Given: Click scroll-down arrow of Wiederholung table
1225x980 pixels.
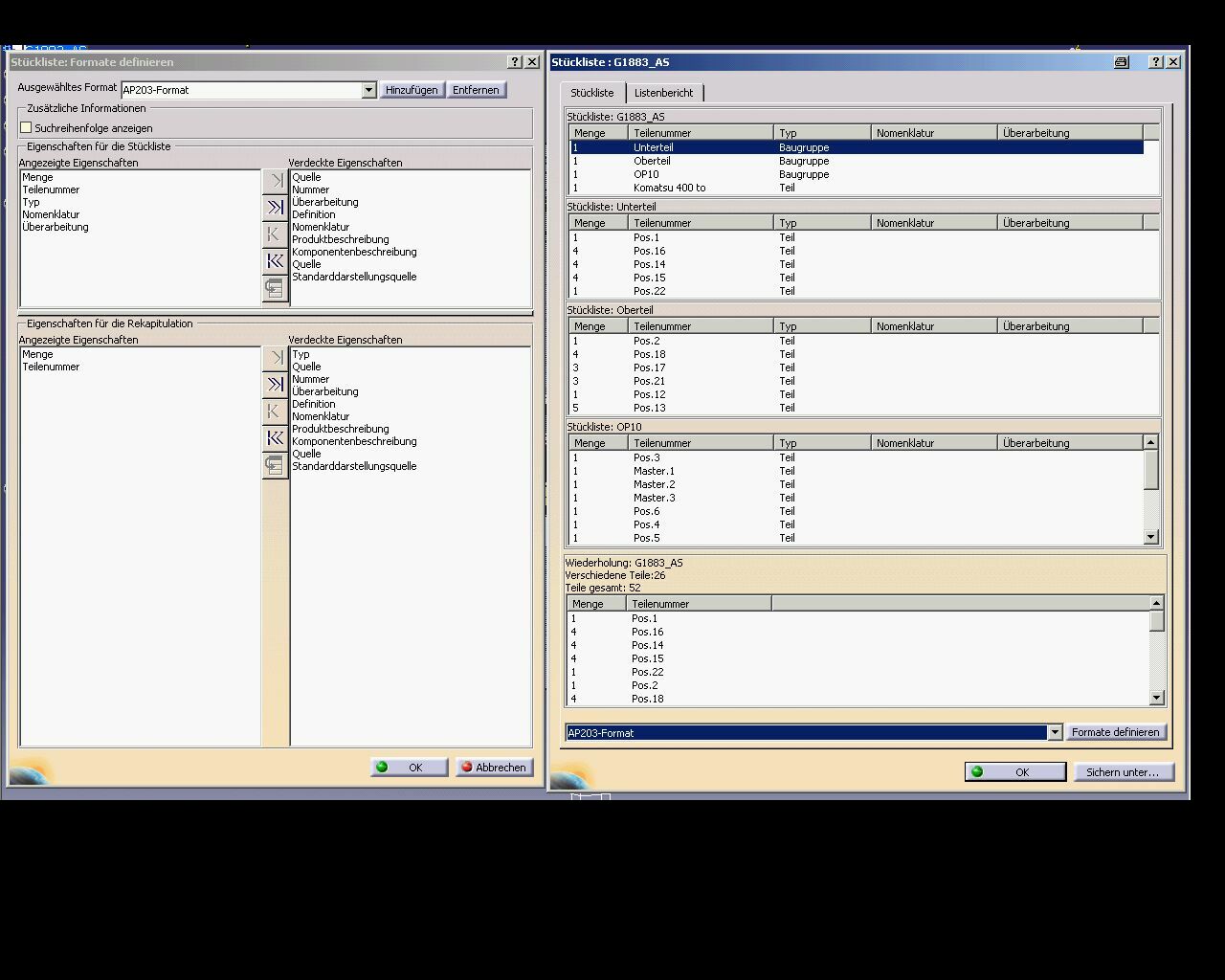Looking at the screenshot, I should coord(1157,698).
